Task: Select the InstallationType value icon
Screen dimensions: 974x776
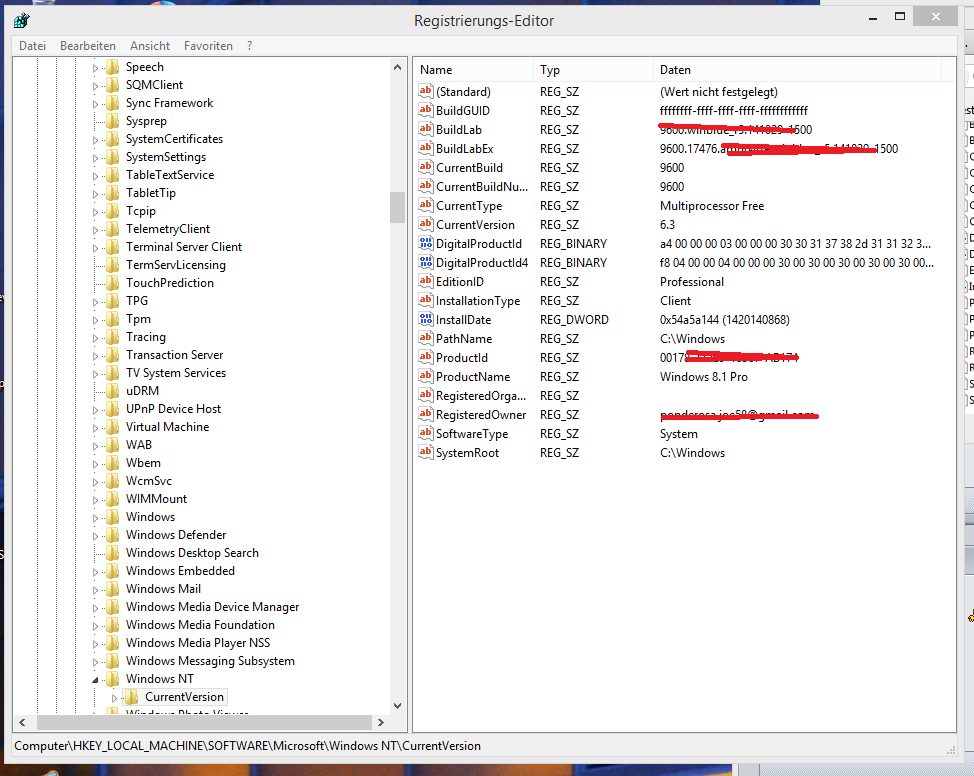Action: 426,300
